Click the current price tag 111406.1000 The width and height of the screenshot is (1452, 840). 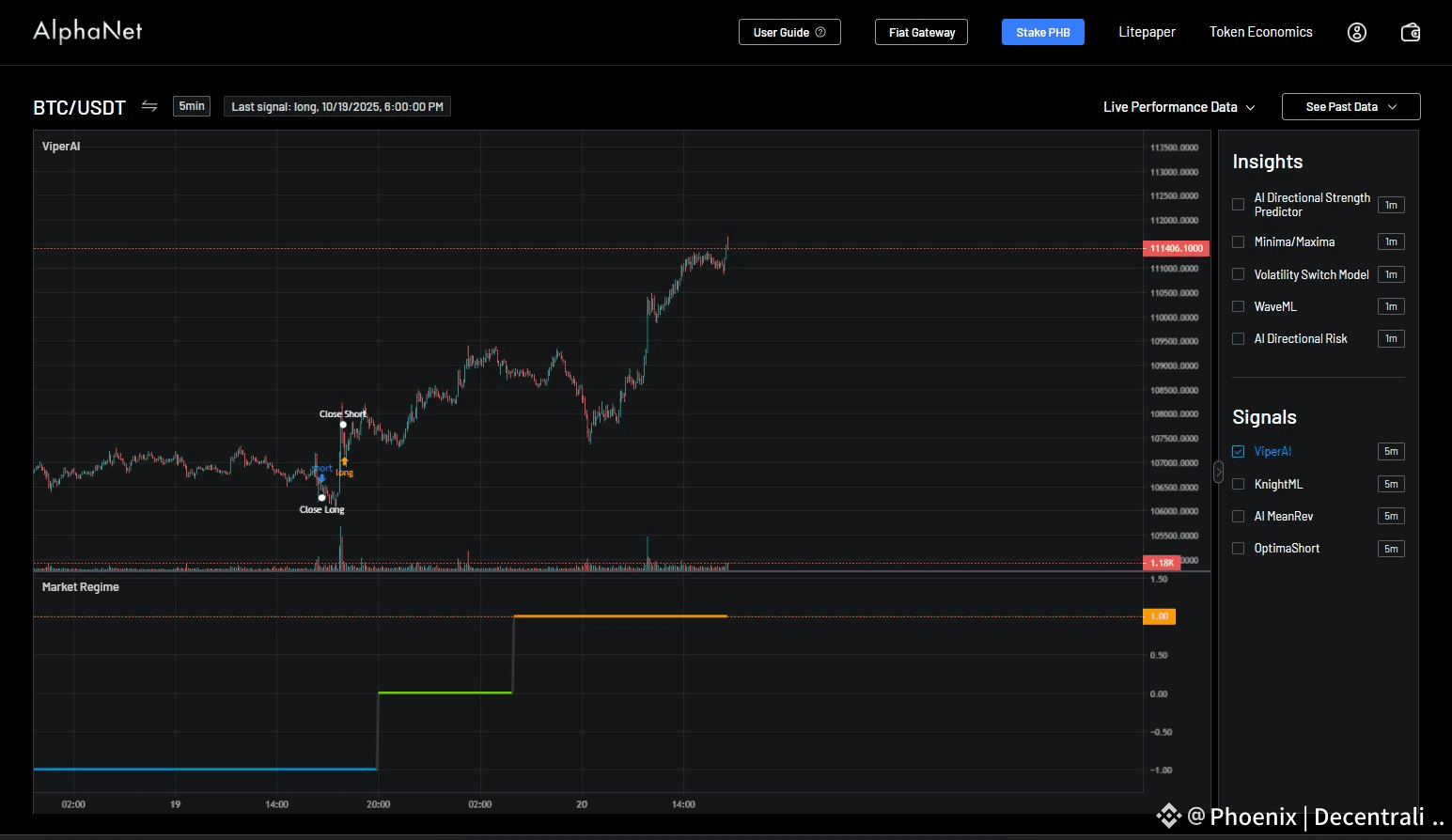point(1176,248)
